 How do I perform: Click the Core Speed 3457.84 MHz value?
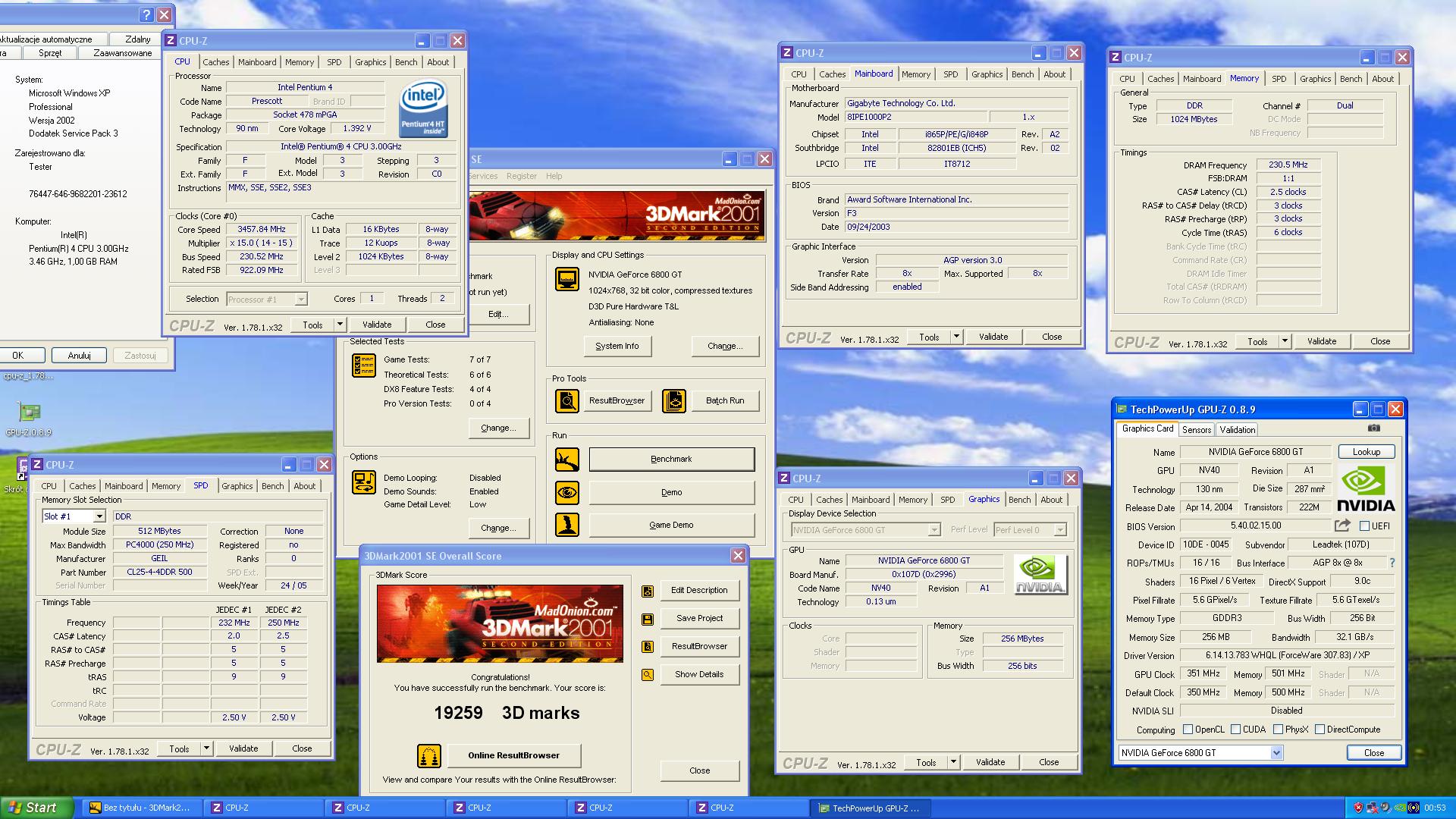click(x=262, y=229)
